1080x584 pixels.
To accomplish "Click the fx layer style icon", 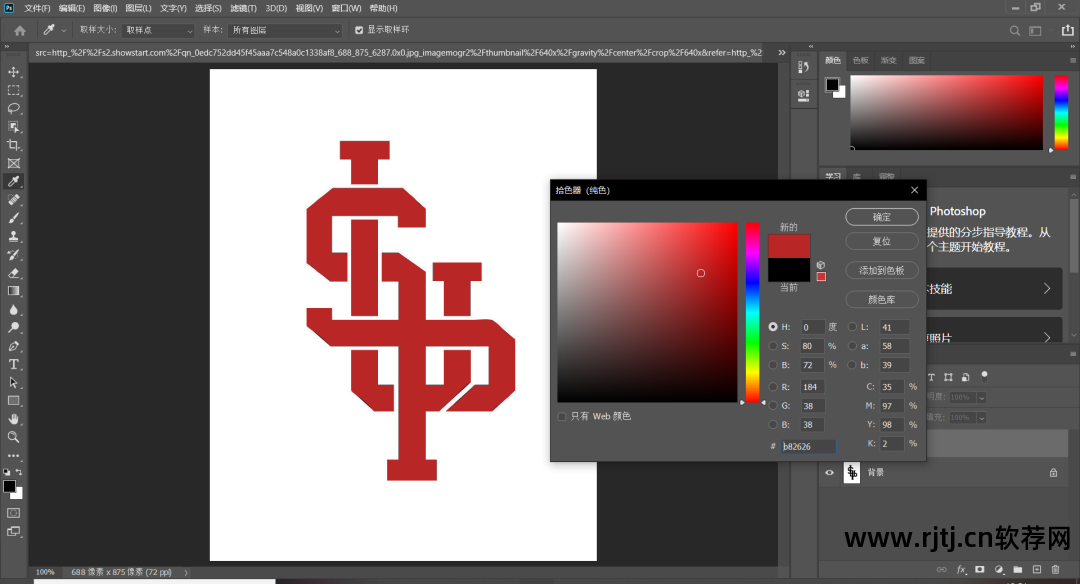I will point(961,570).
